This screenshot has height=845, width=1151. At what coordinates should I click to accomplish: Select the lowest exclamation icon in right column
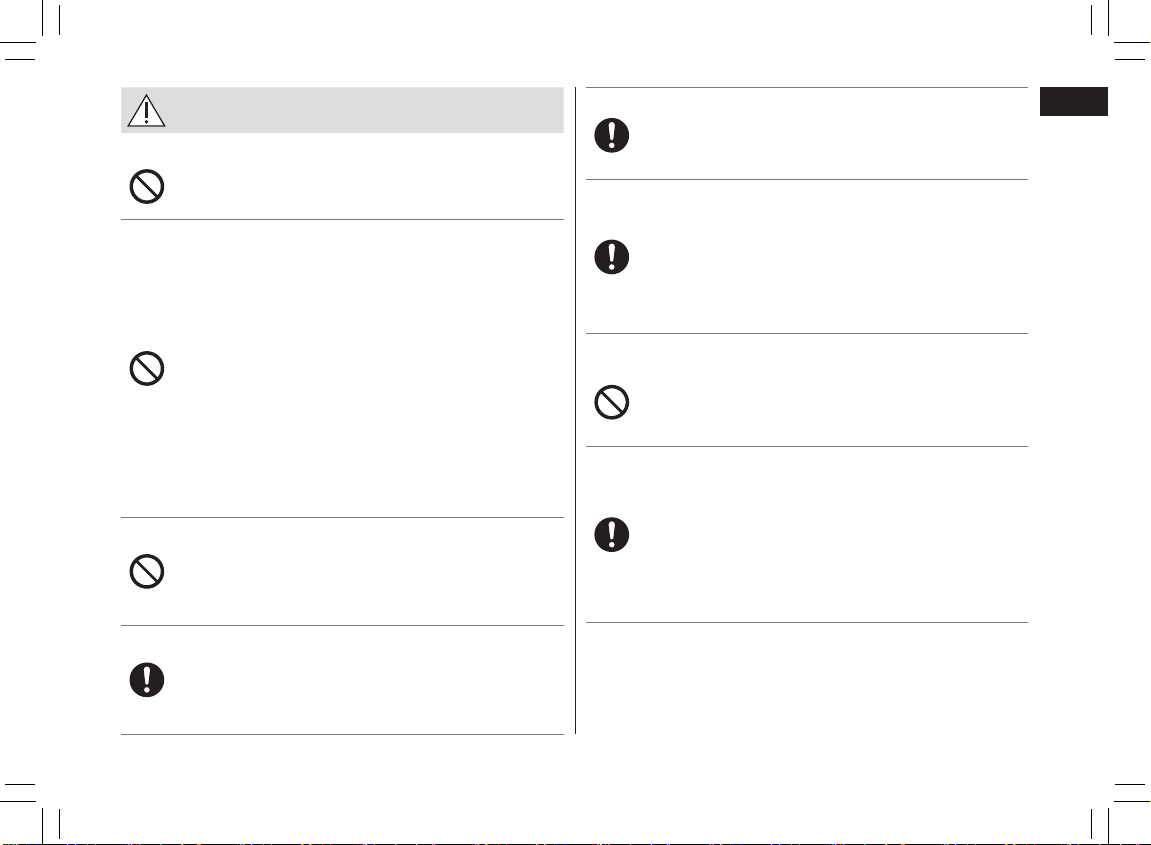611,534
